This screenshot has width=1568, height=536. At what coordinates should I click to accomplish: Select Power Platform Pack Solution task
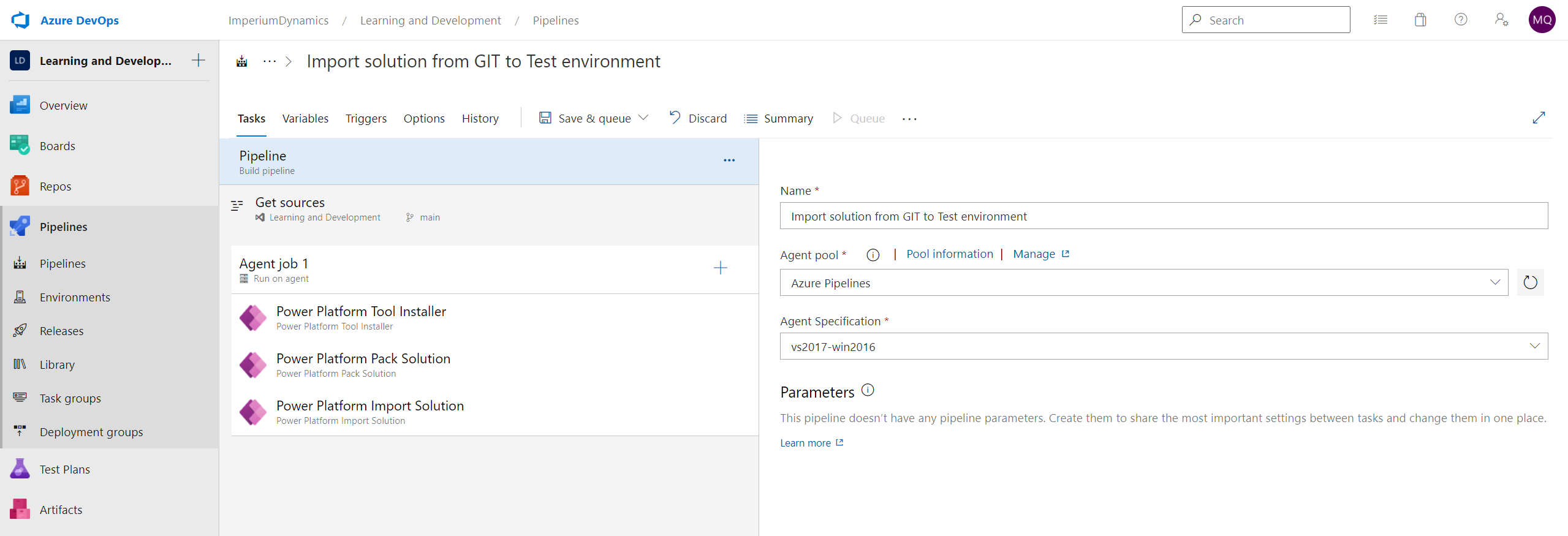click(495, 365)
